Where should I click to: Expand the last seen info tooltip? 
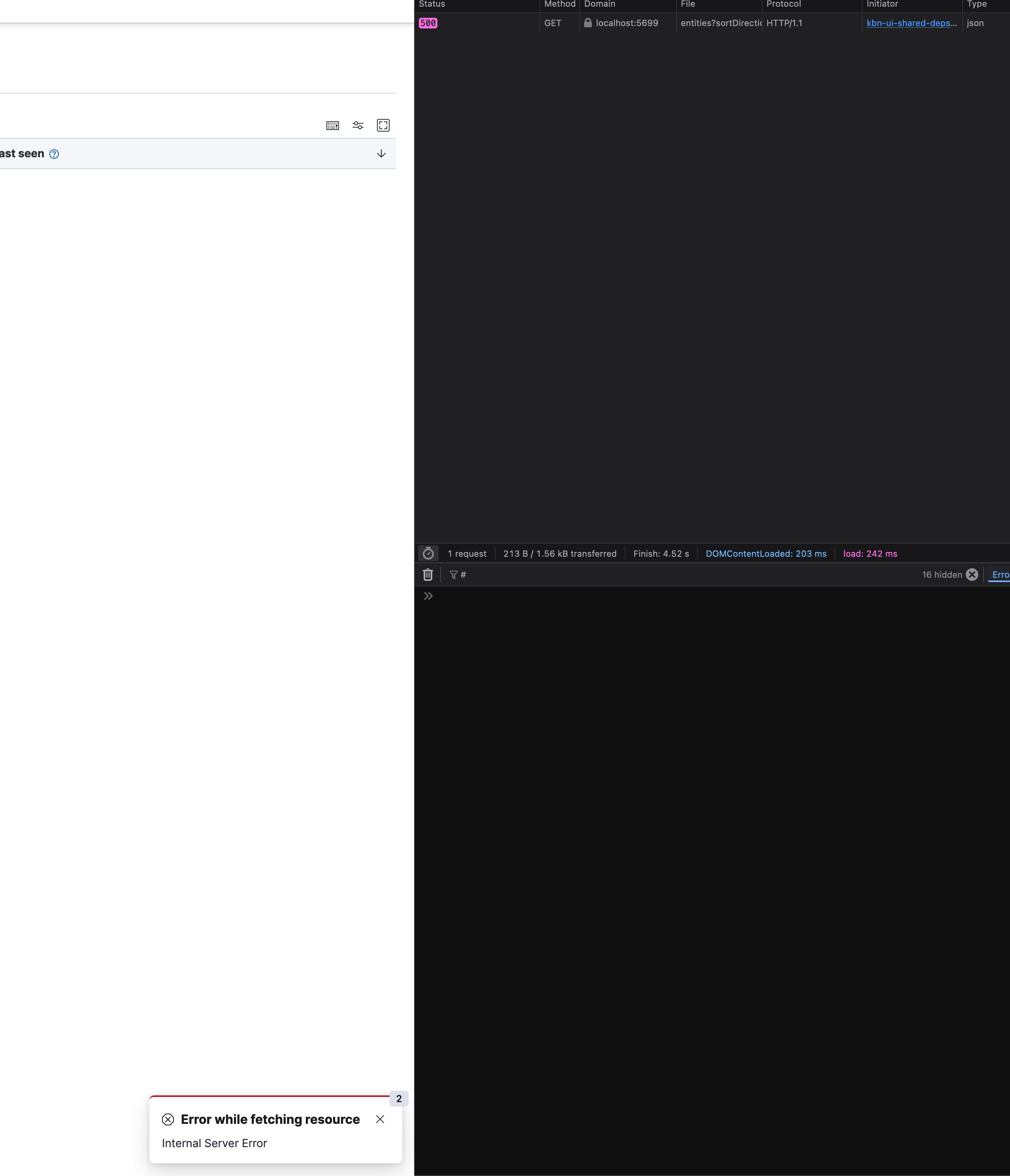pyautogui.click(x=55, y=153)
